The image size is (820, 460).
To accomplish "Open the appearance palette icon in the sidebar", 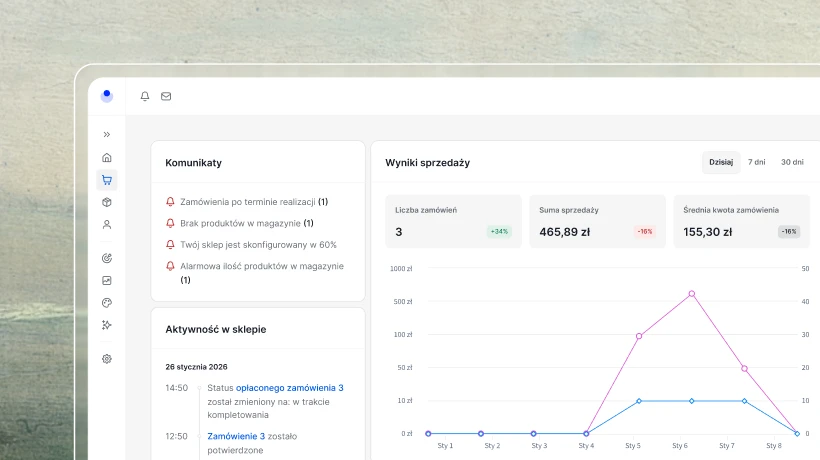I will [107, 303].
